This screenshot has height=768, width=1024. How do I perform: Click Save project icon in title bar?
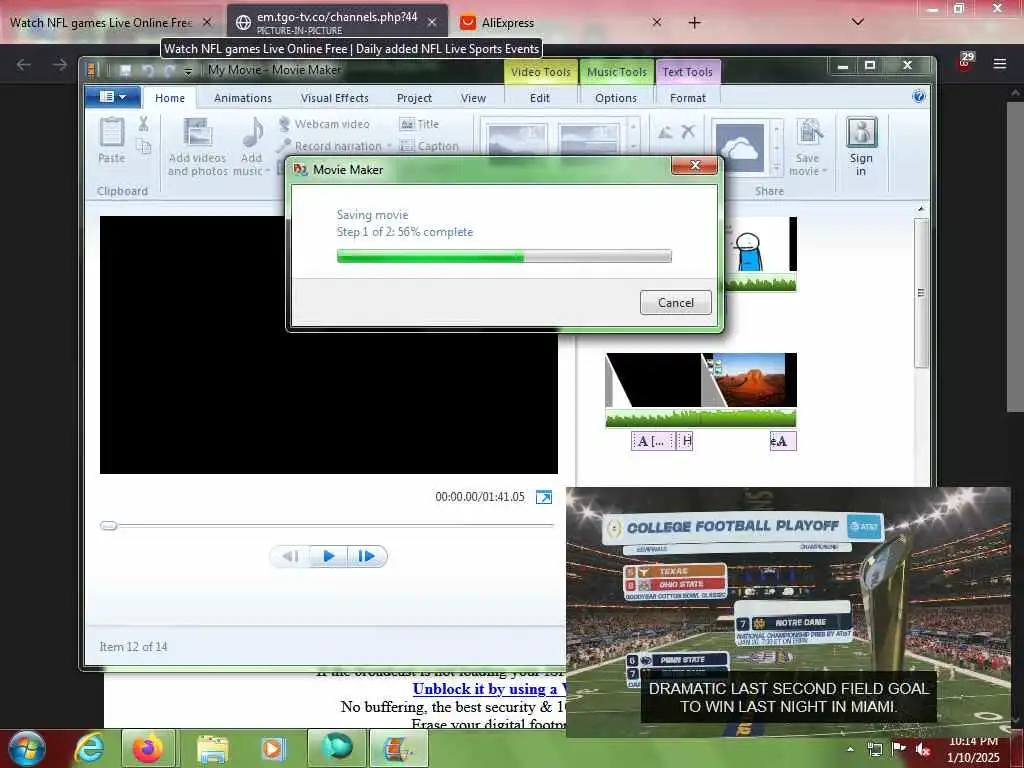125,70
